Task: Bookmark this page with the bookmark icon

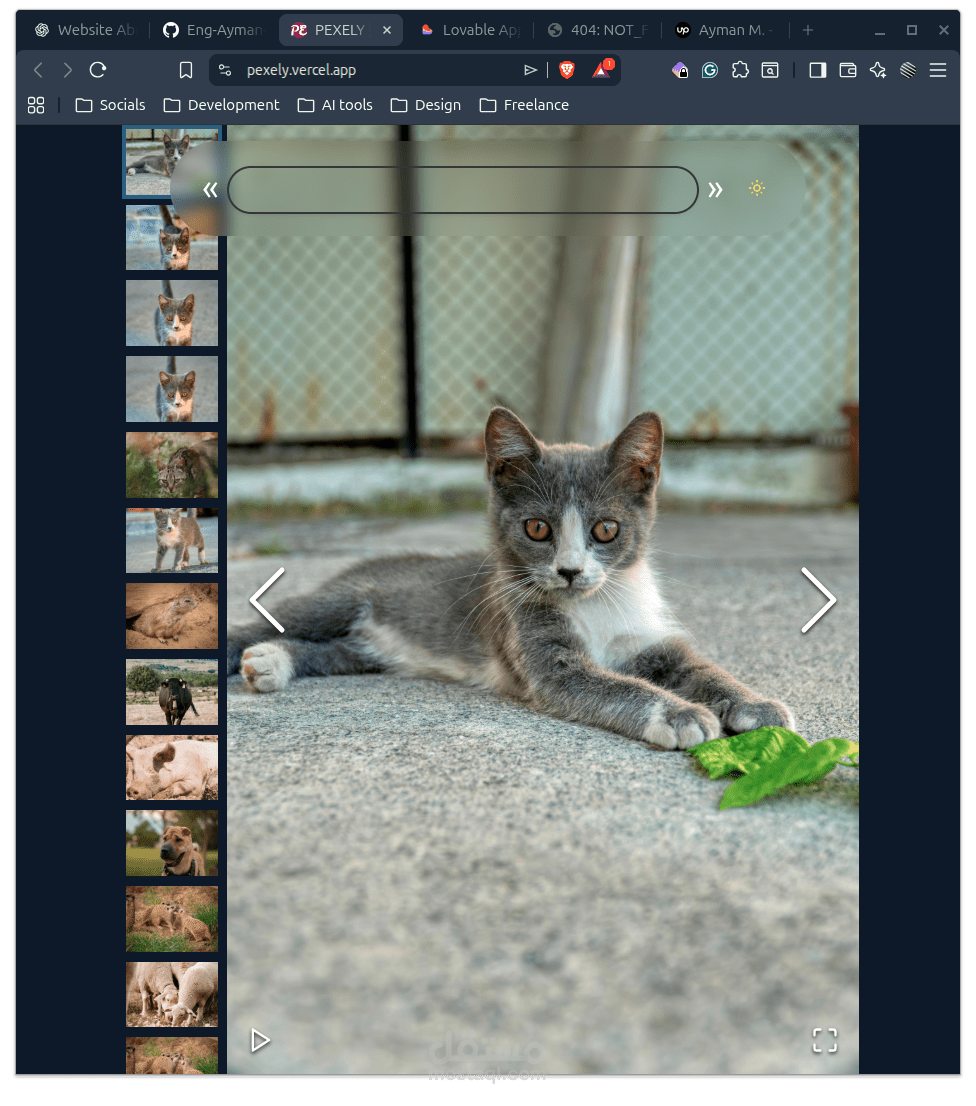Action: (x=185, y=70)
